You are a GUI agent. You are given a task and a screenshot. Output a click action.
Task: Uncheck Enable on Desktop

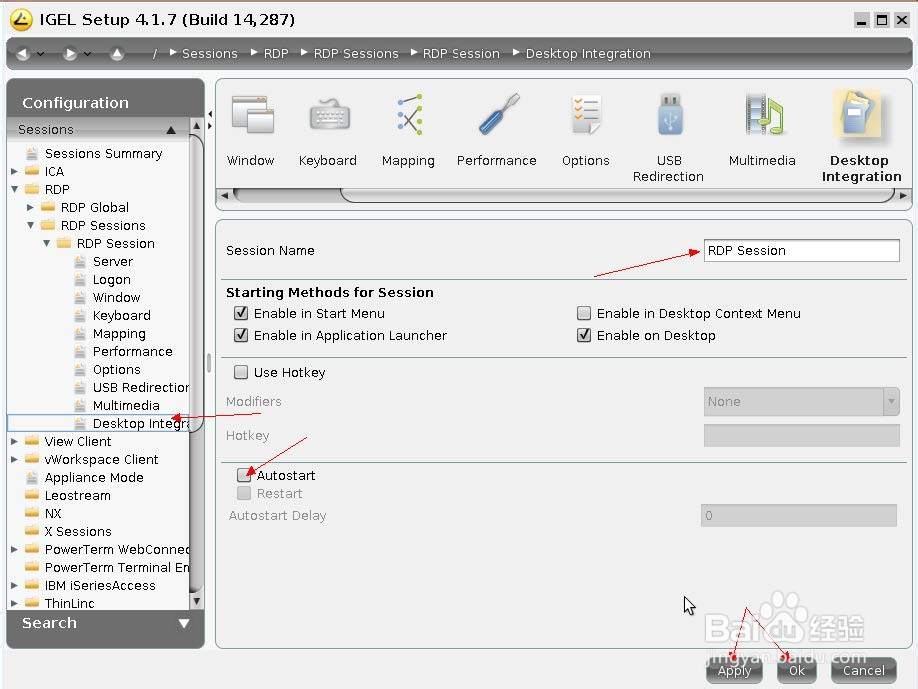[584, 335]
